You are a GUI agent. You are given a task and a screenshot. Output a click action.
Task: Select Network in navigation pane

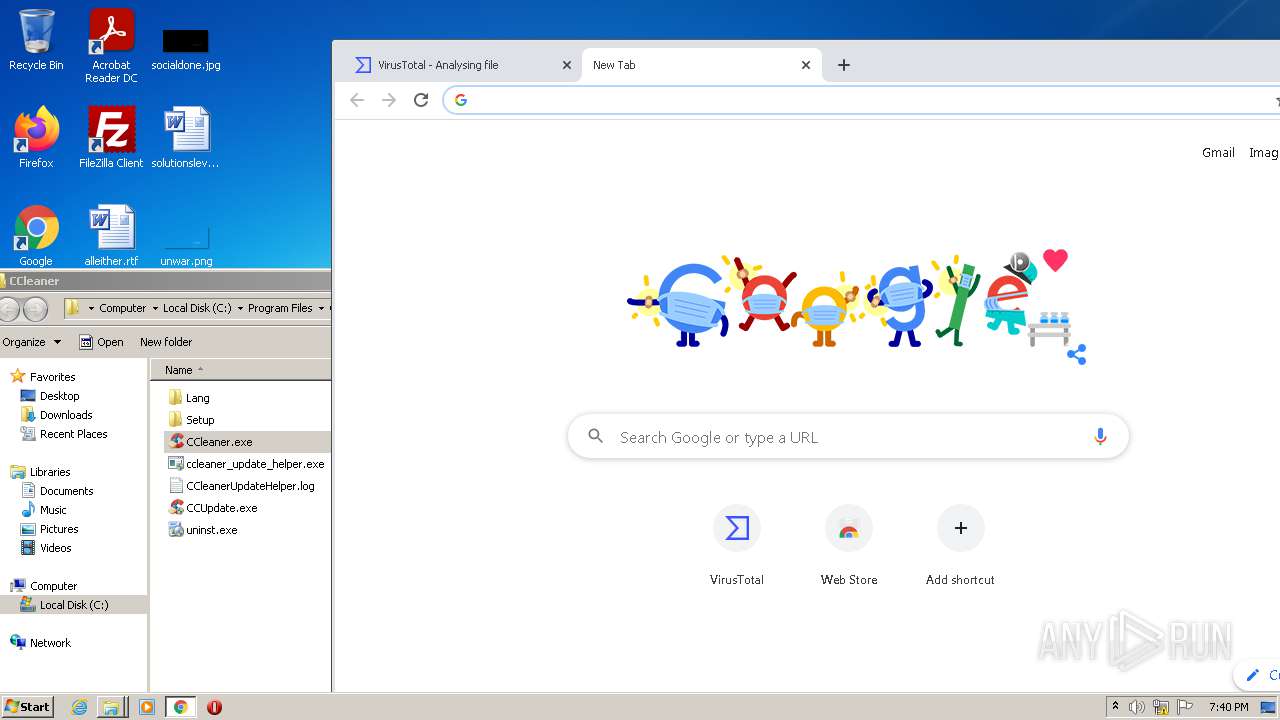click(40, 643)
